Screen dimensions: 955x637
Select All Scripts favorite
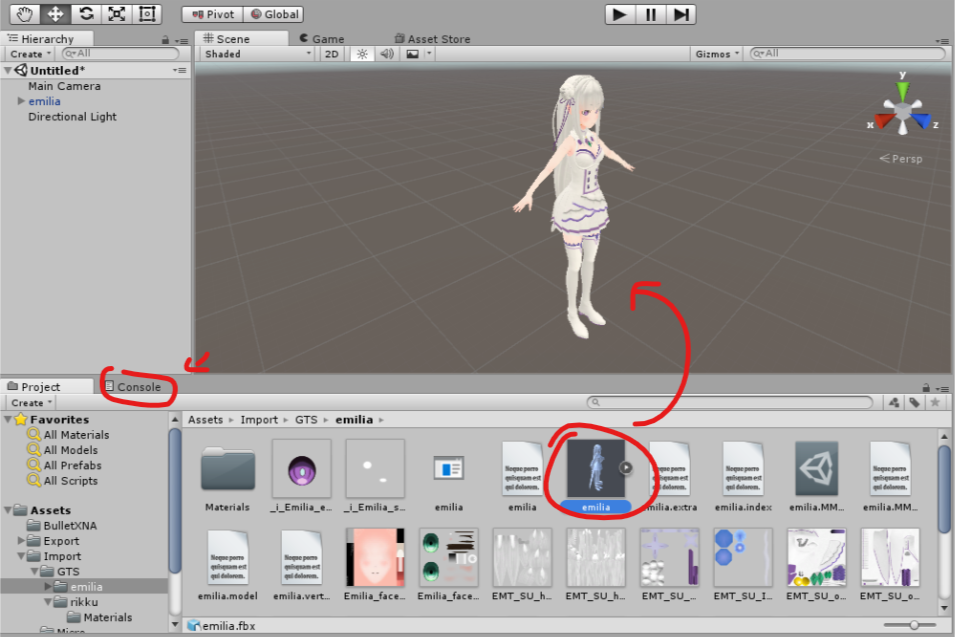click(70, 480)
